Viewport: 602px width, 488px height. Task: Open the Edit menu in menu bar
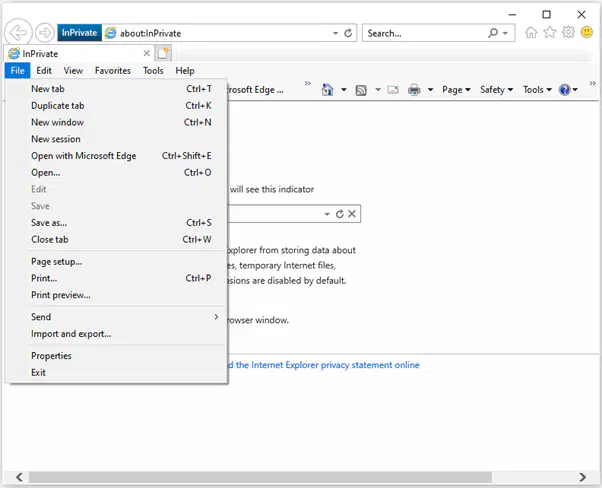coord(44,71)
